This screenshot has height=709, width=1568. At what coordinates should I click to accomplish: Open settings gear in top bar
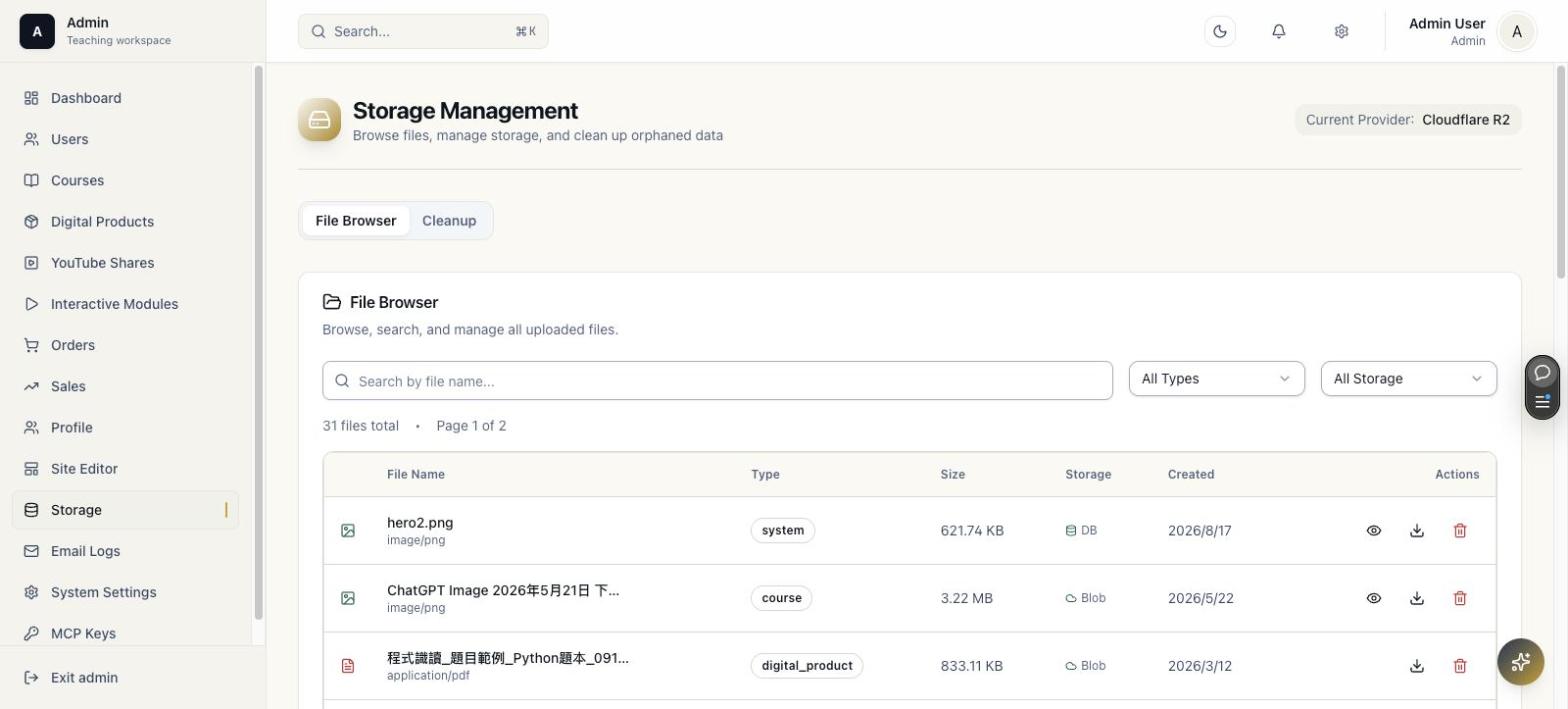click(x=1341, y=31)
